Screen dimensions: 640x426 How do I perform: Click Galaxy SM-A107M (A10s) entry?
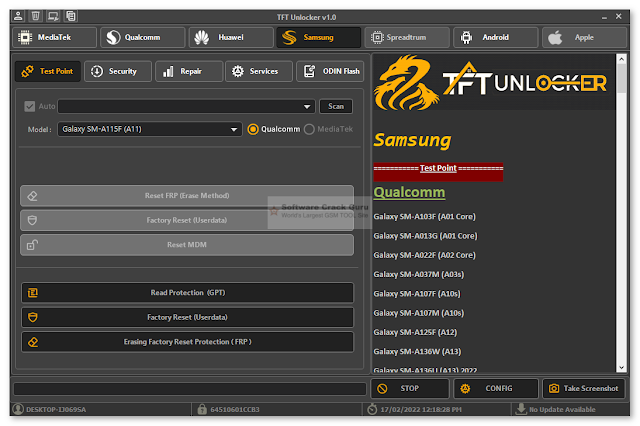[419, 313]
